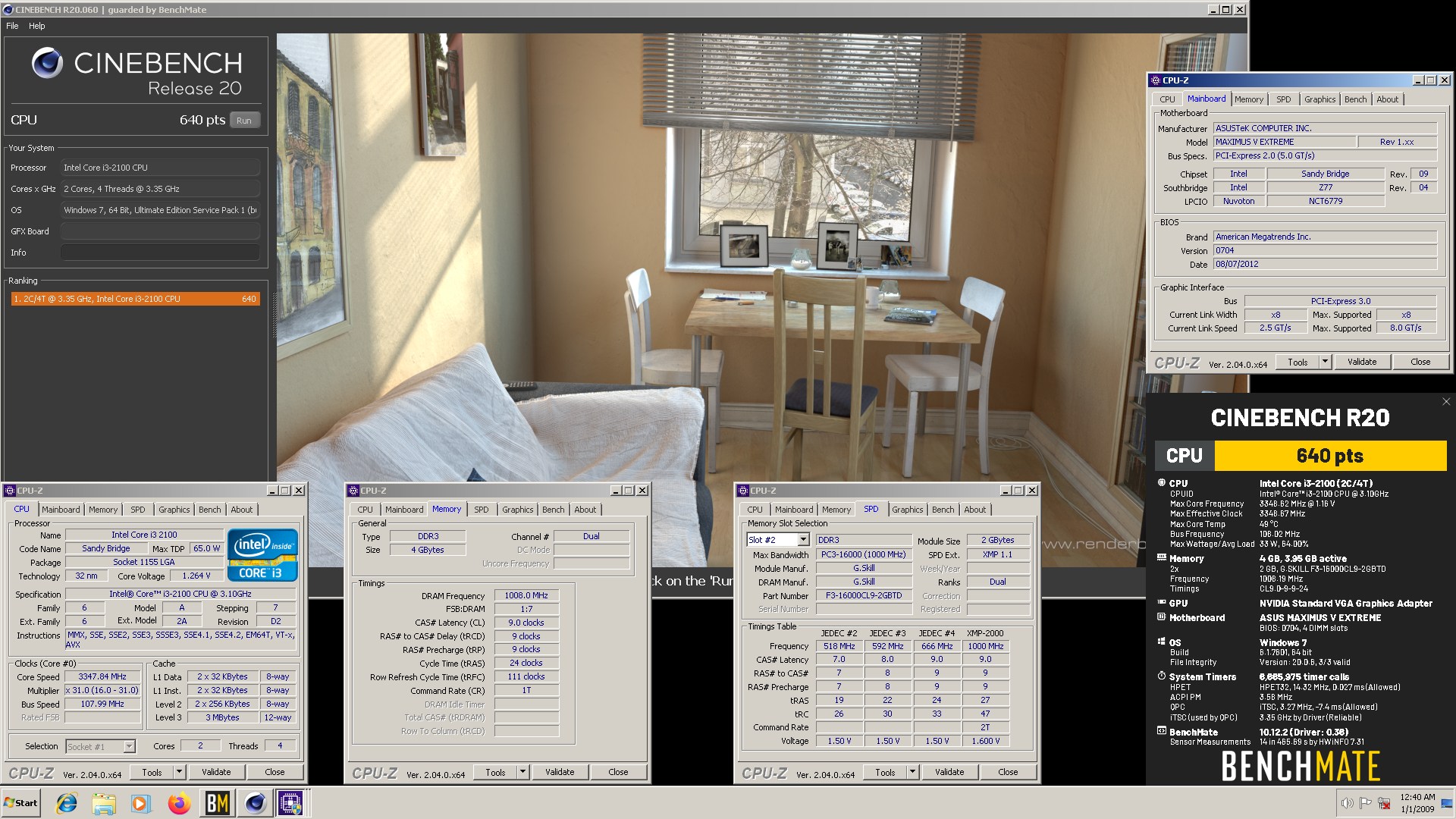Click the Max Bandwidth PC3-16000 (1000 MHz) field
Image resolution: width=1456 pixels, height=819 pixels.
click(864, 554)
